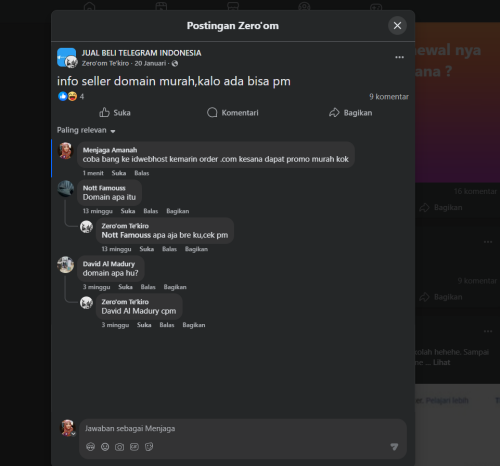This screenshot has width=500, height=466.
Task: Open Zero'om Te'kiro avatar on 'cpm' reply
Action: (x=86, y=303)
